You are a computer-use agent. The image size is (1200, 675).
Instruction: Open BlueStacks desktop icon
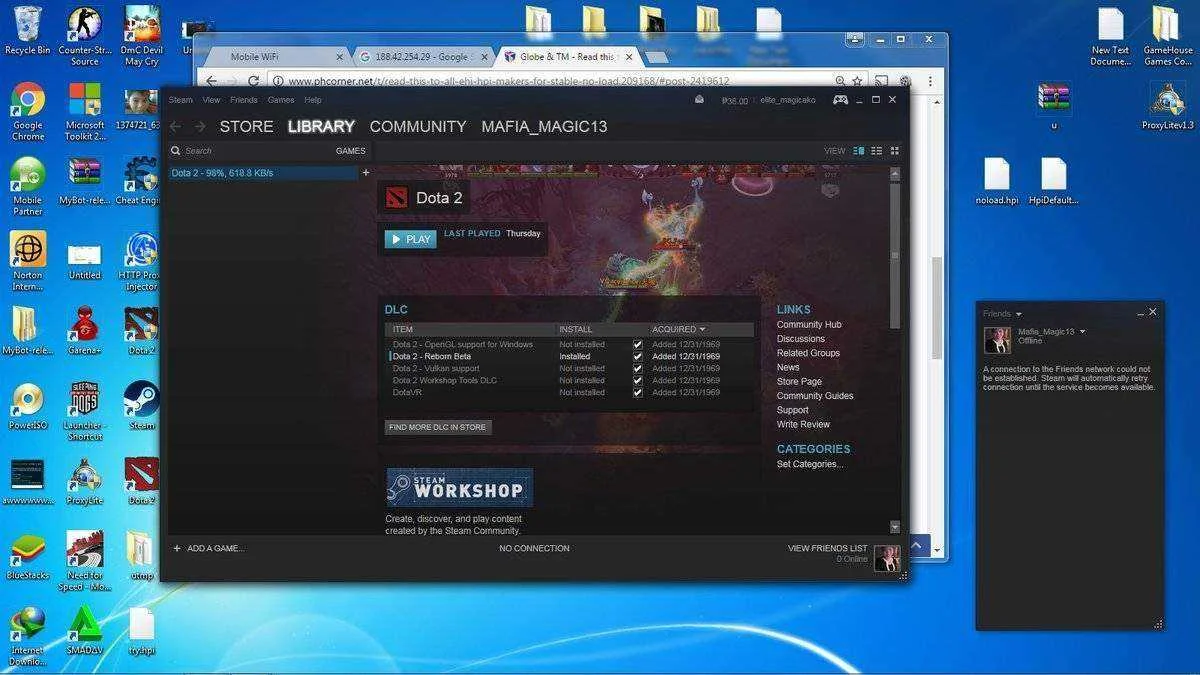(x=28, y=549)
